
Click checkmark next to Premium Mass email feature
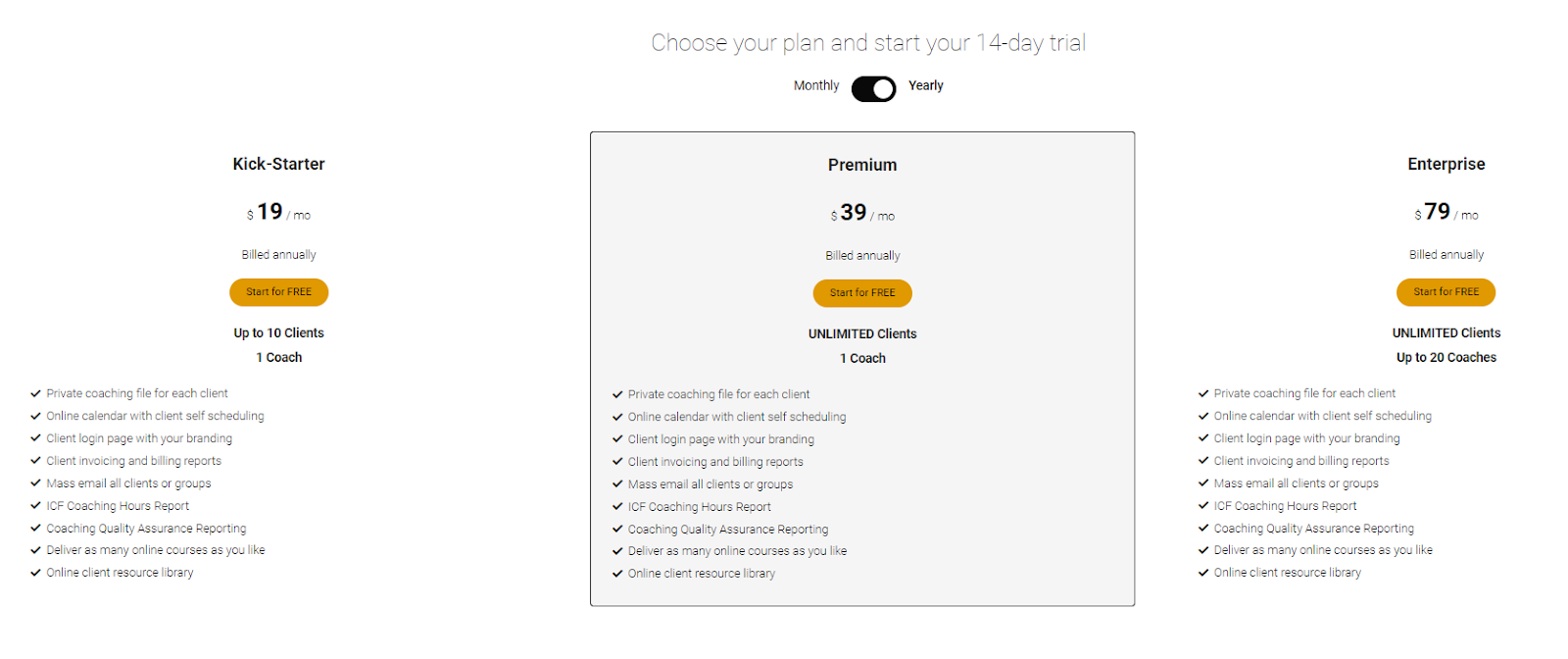617,484
